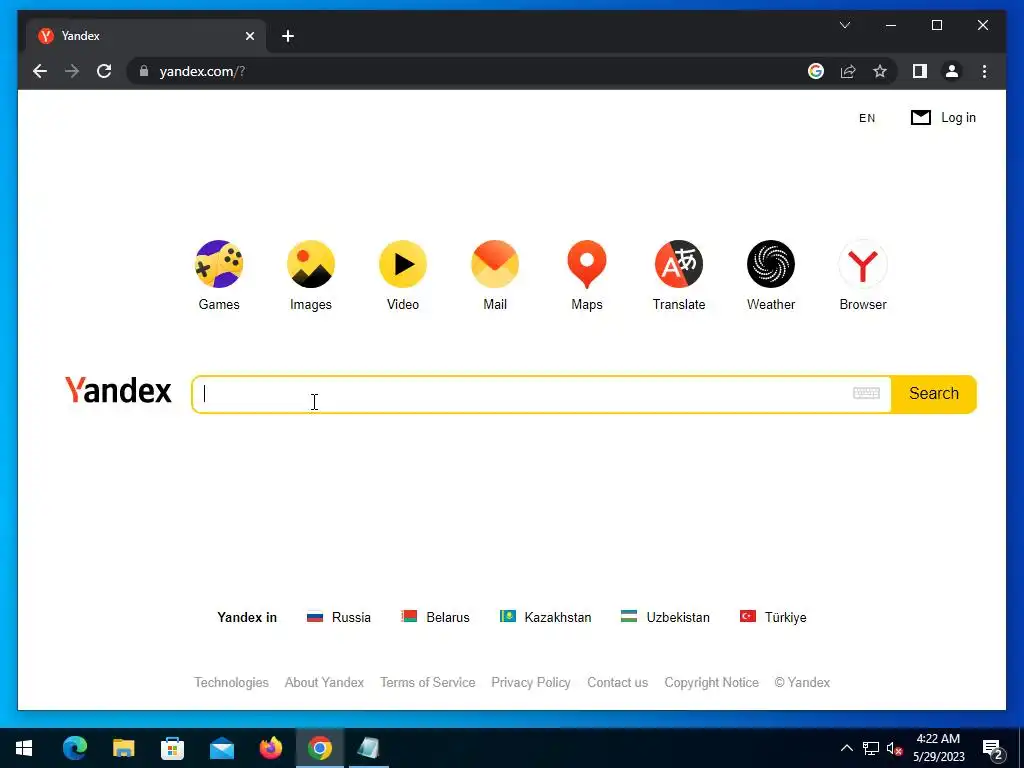Open the Copyright Notice link
Image resolution: width=1024 pixels, height=768 pixels.
click(711, 682)
